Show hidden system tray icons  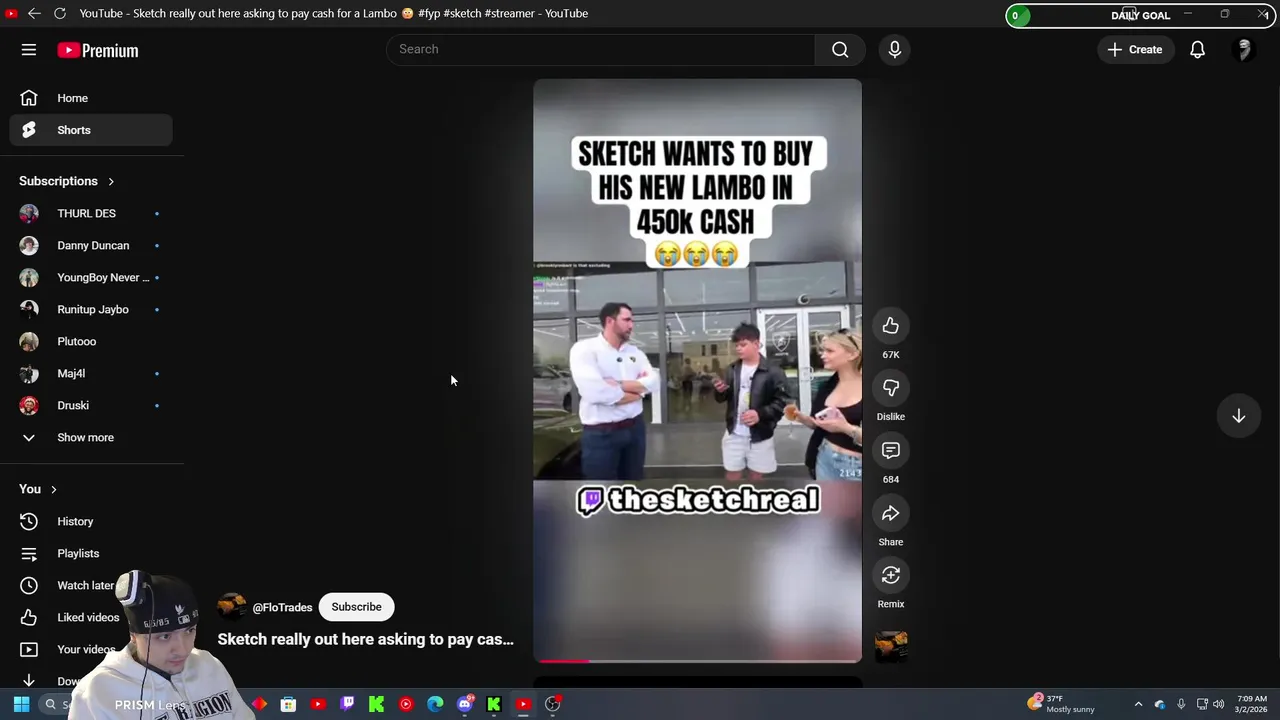(x=1138, y=704)
